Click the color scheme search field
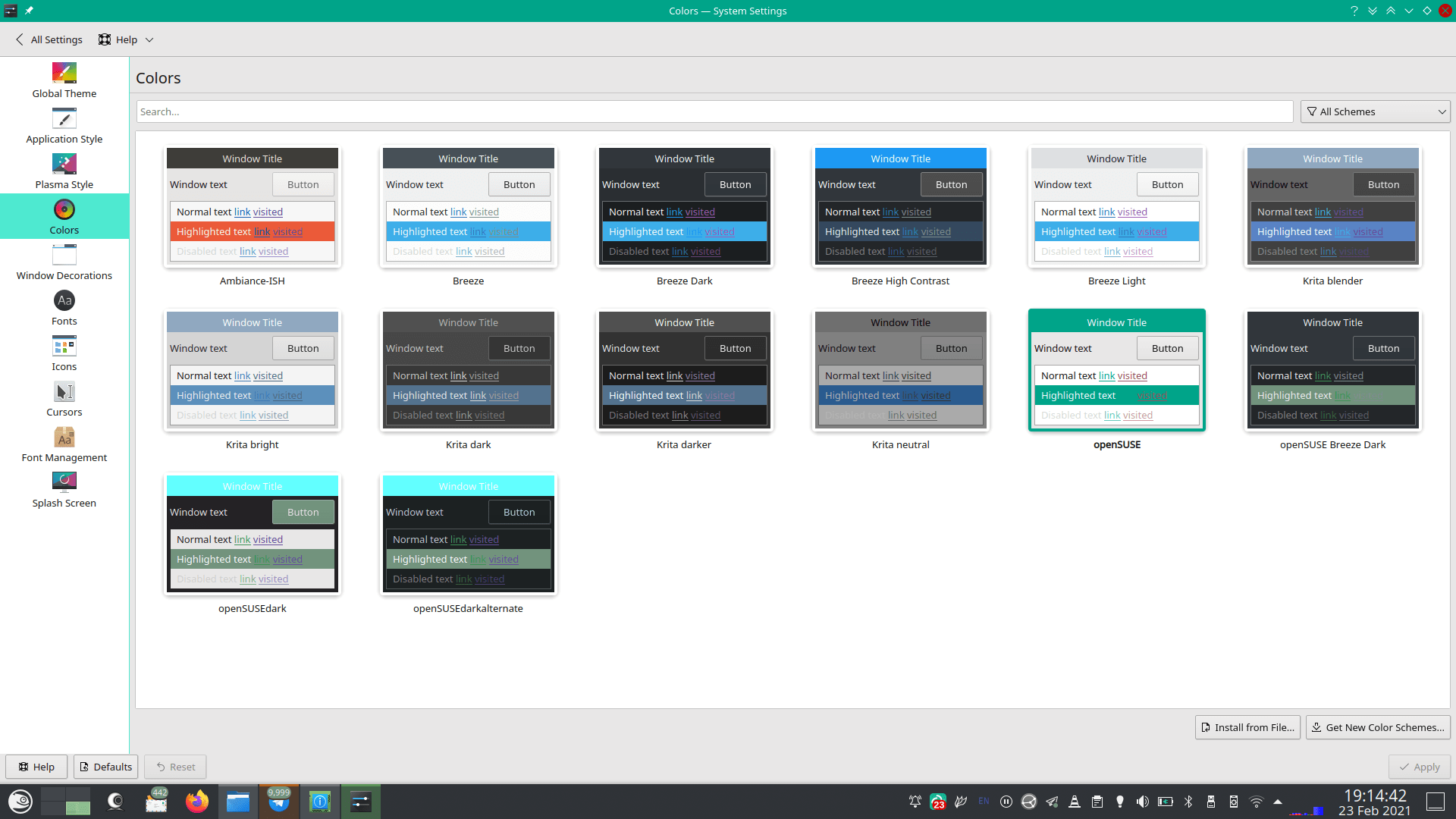This screenshot has width=1456, height=819. click(x=714, y=111)
